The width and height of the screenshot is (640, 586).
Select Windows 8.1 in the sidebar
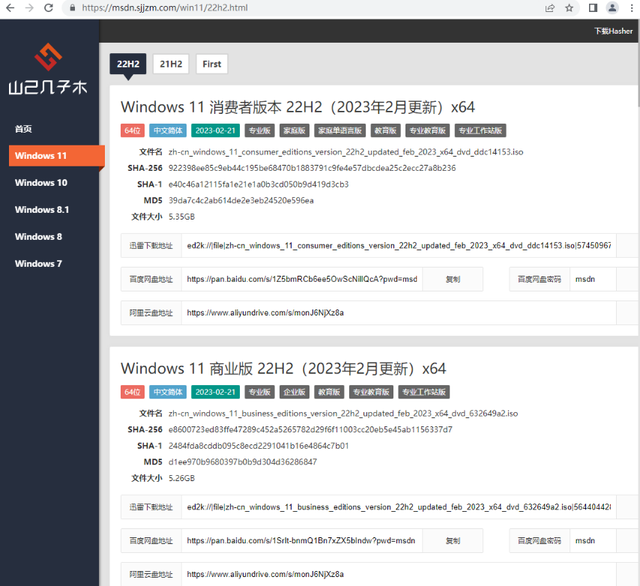42,209
